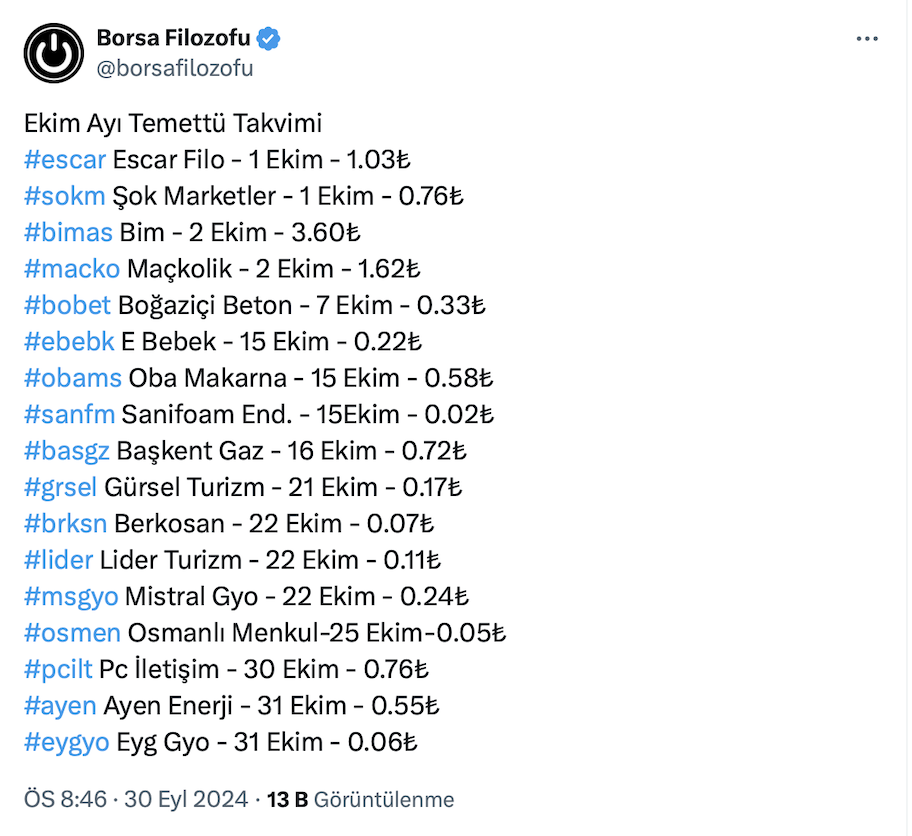This screenshot has height=836, width=912.
Task: Open the #osmen hashtag
Action: (72, 633)
